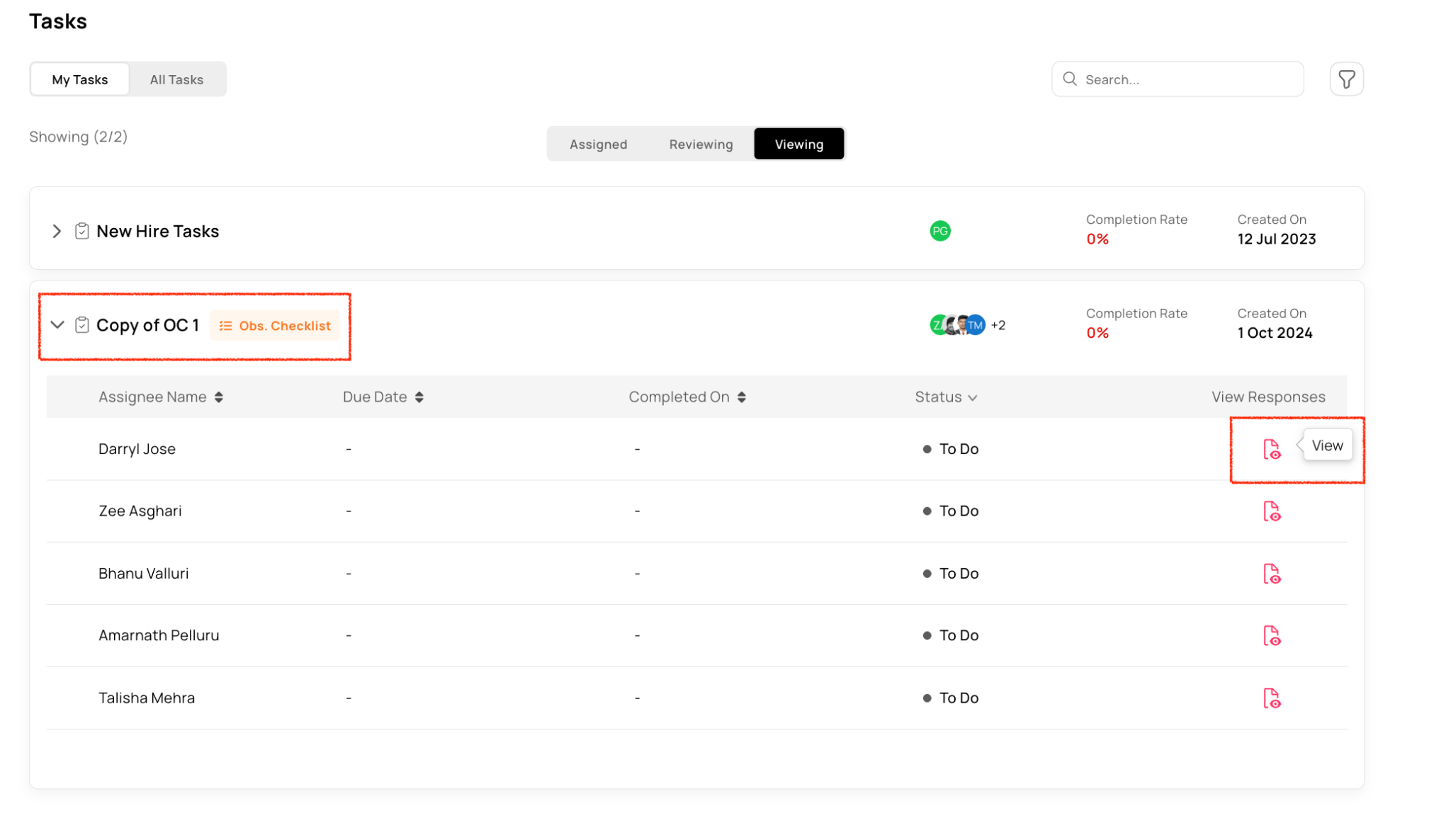Select the My Tasks tab
Viewport: 1451px width, 840px height.
pyautogui.click(x=79, y=79)
